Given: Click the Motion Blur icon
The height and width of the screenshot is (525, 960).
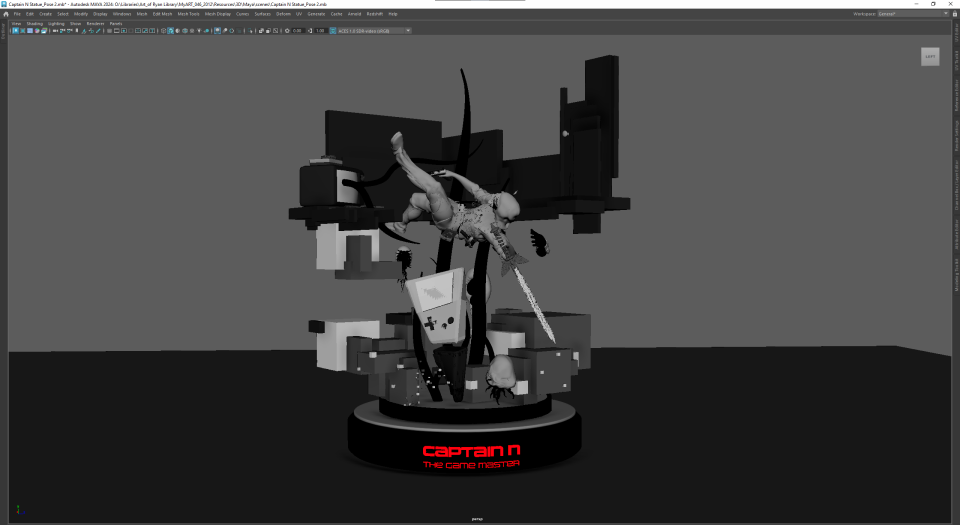Looking at the screenshot, I should pos(225,30).
